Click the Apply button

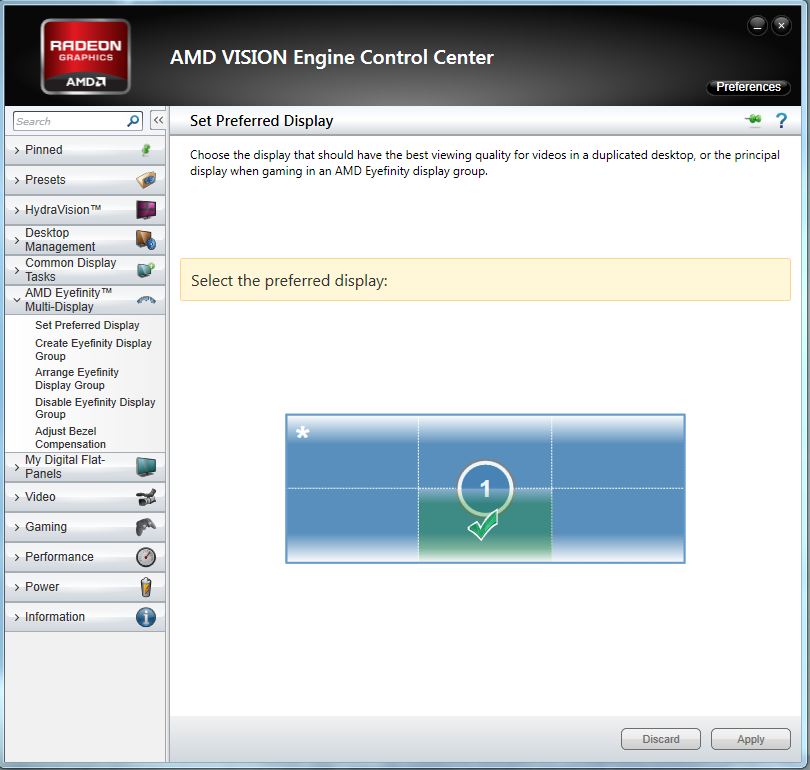pos(751,739)
